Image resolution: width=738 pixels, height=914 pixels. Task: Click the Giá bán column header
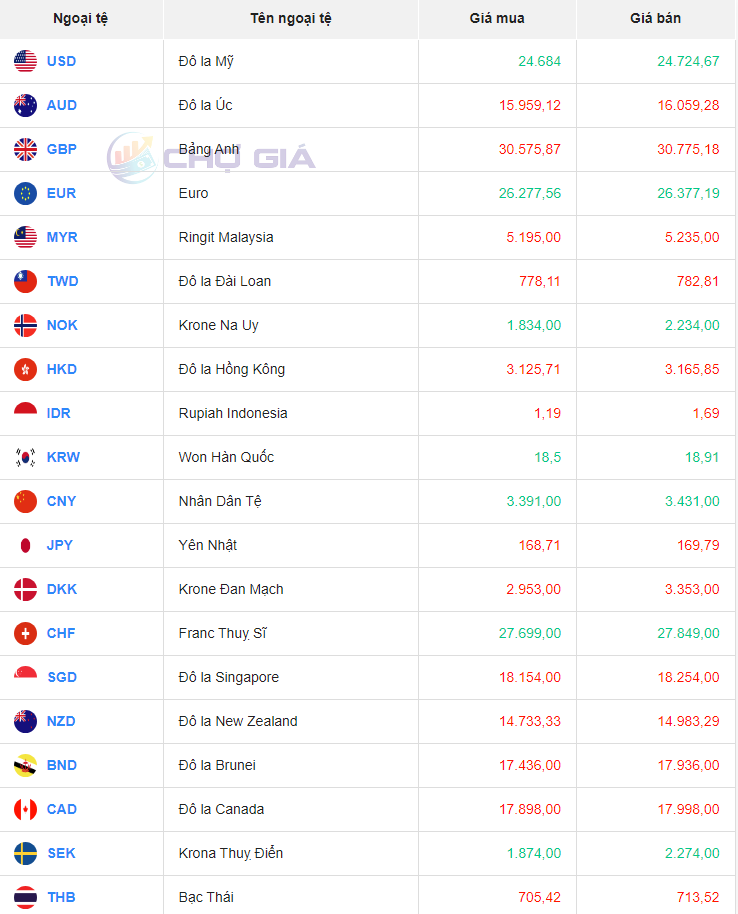(656, 18)
